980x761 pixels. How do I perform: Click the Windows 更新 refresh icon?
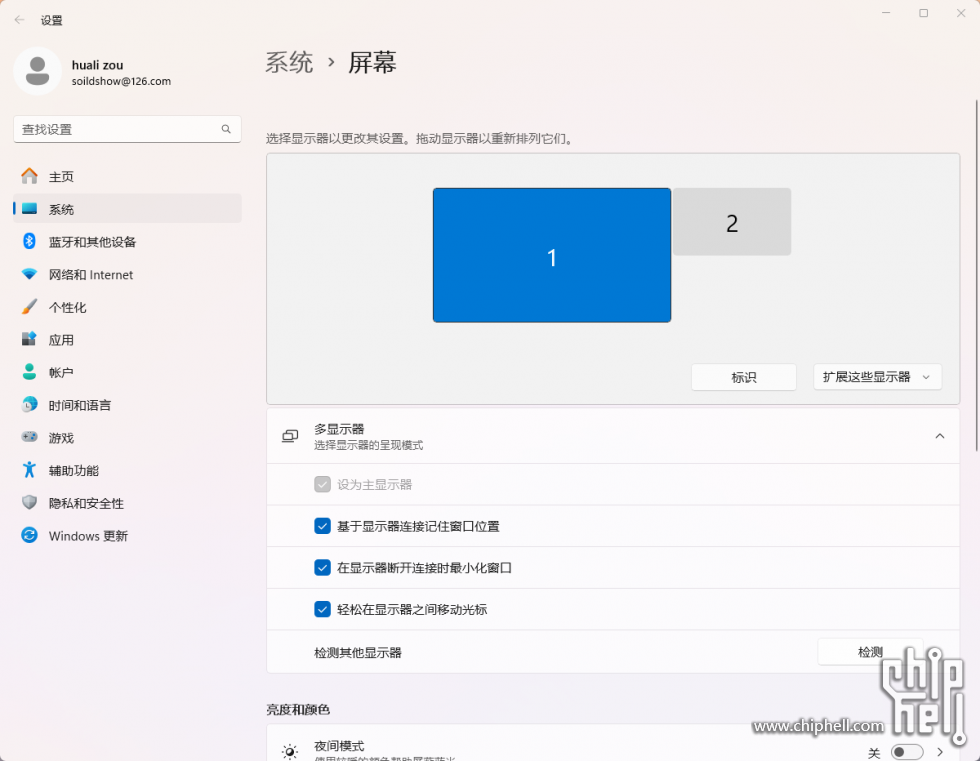[29, 535]
